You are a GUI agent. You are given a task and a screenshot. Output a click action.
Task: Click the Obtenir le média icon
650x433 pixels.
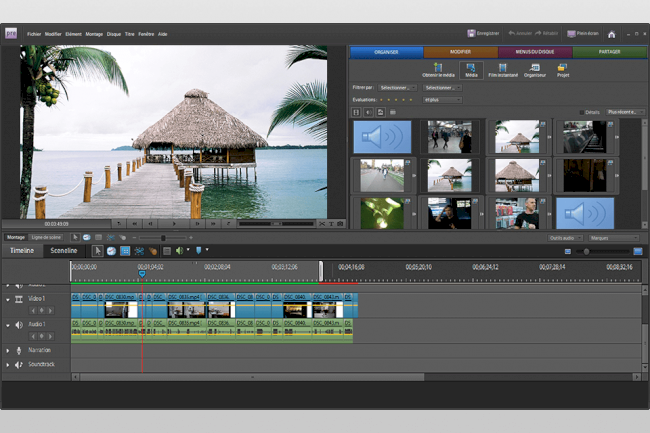(x=438, y=67)
